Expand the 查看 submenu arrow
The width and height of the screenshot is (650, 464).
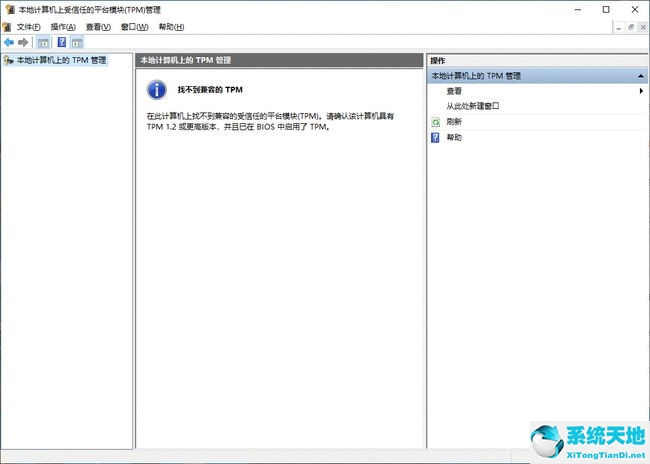coord(641,91)
